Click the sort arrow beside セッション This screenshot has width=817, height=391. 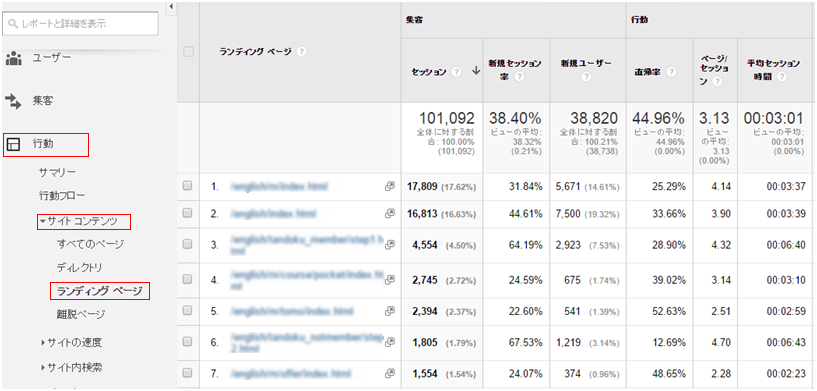(x=475, y=72)
